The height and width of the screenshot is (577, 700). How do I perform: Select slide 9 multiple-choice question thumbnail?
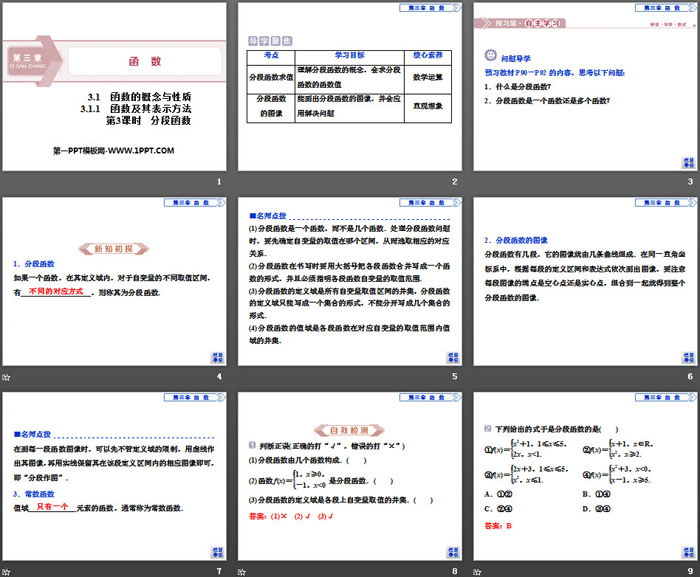(585, 477)
